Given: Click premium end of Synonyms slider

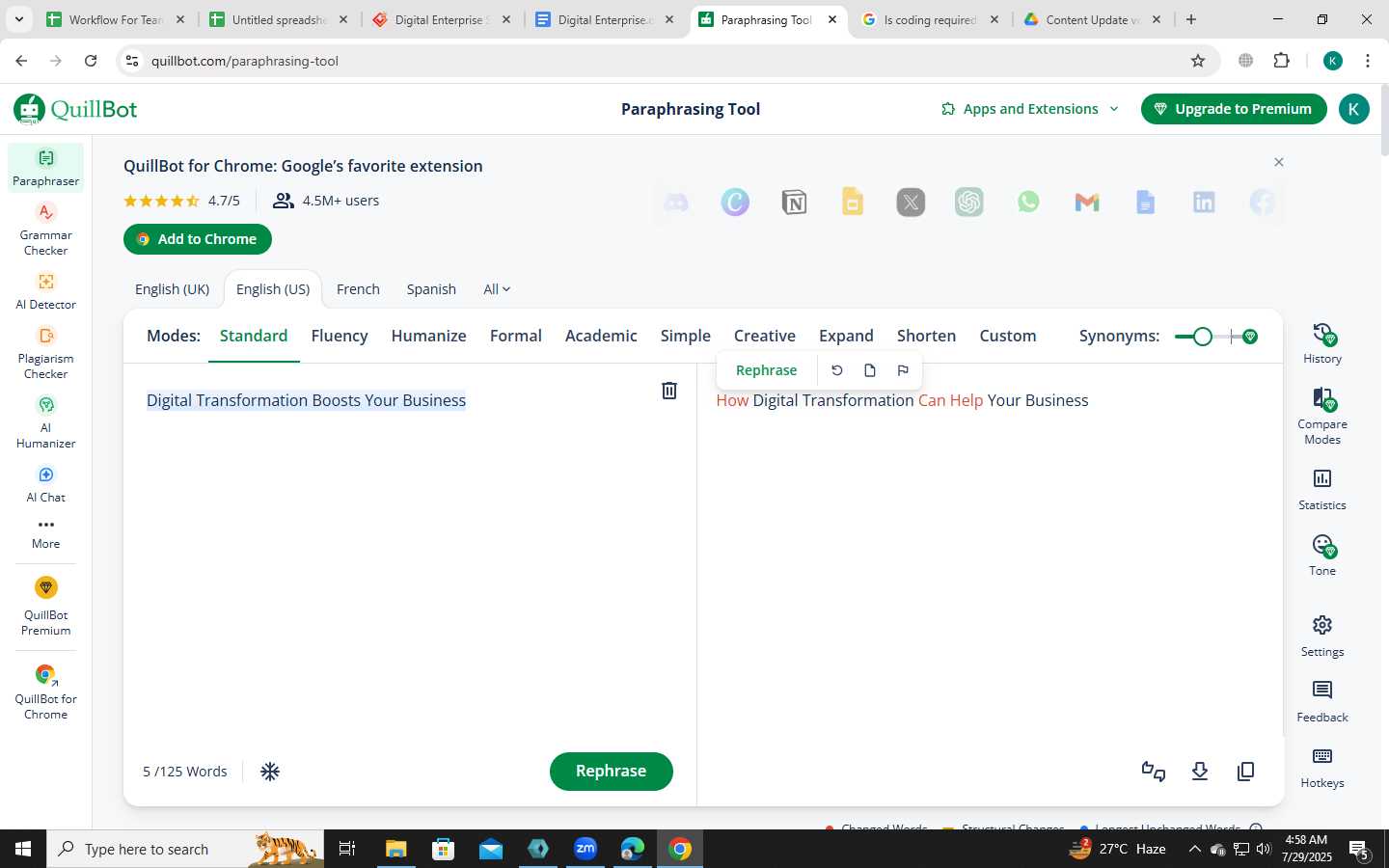Looking at the screenshot, I should (1250, 337).
